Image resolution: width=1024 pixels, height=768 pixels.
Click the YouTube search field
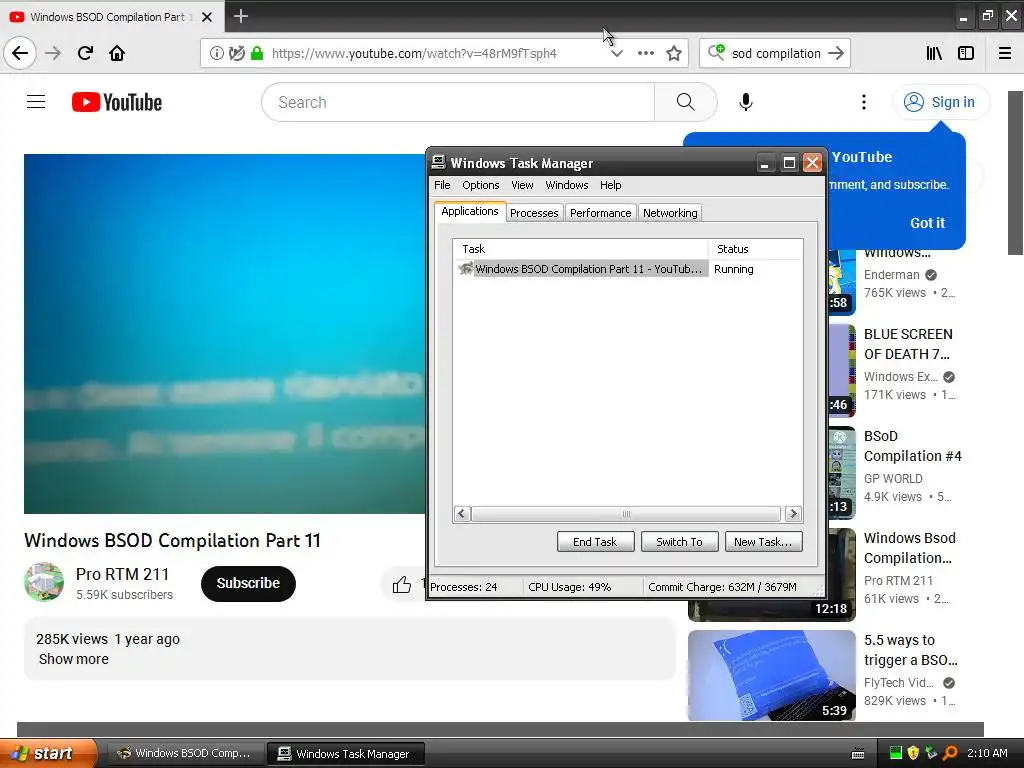457,103
